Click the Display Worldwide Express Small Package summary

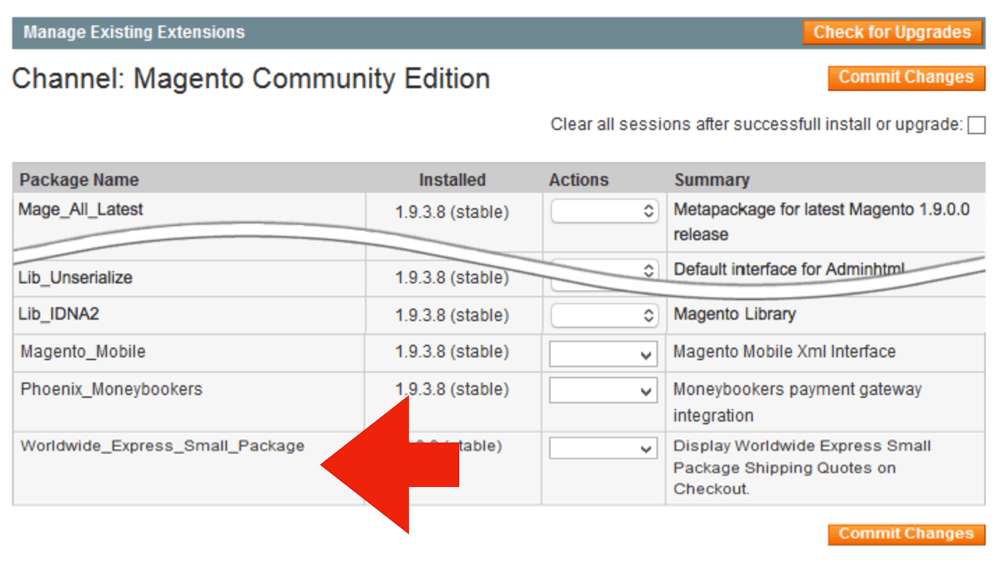[802, 468]
